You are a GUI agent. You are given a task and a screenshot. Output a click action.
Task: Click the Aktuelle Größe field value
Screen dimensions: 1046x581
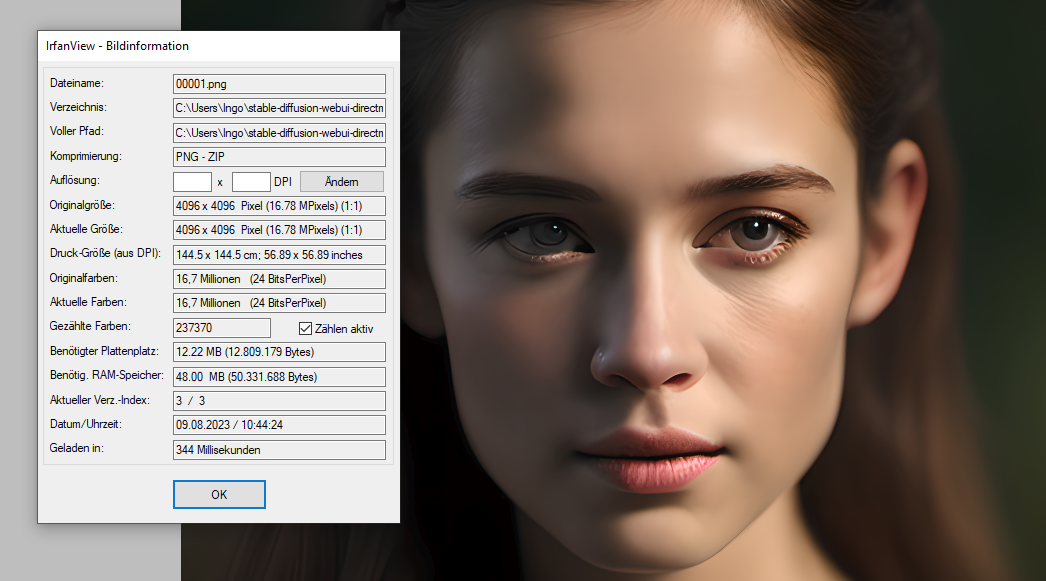pyautogui.click(x=279, y=230)
